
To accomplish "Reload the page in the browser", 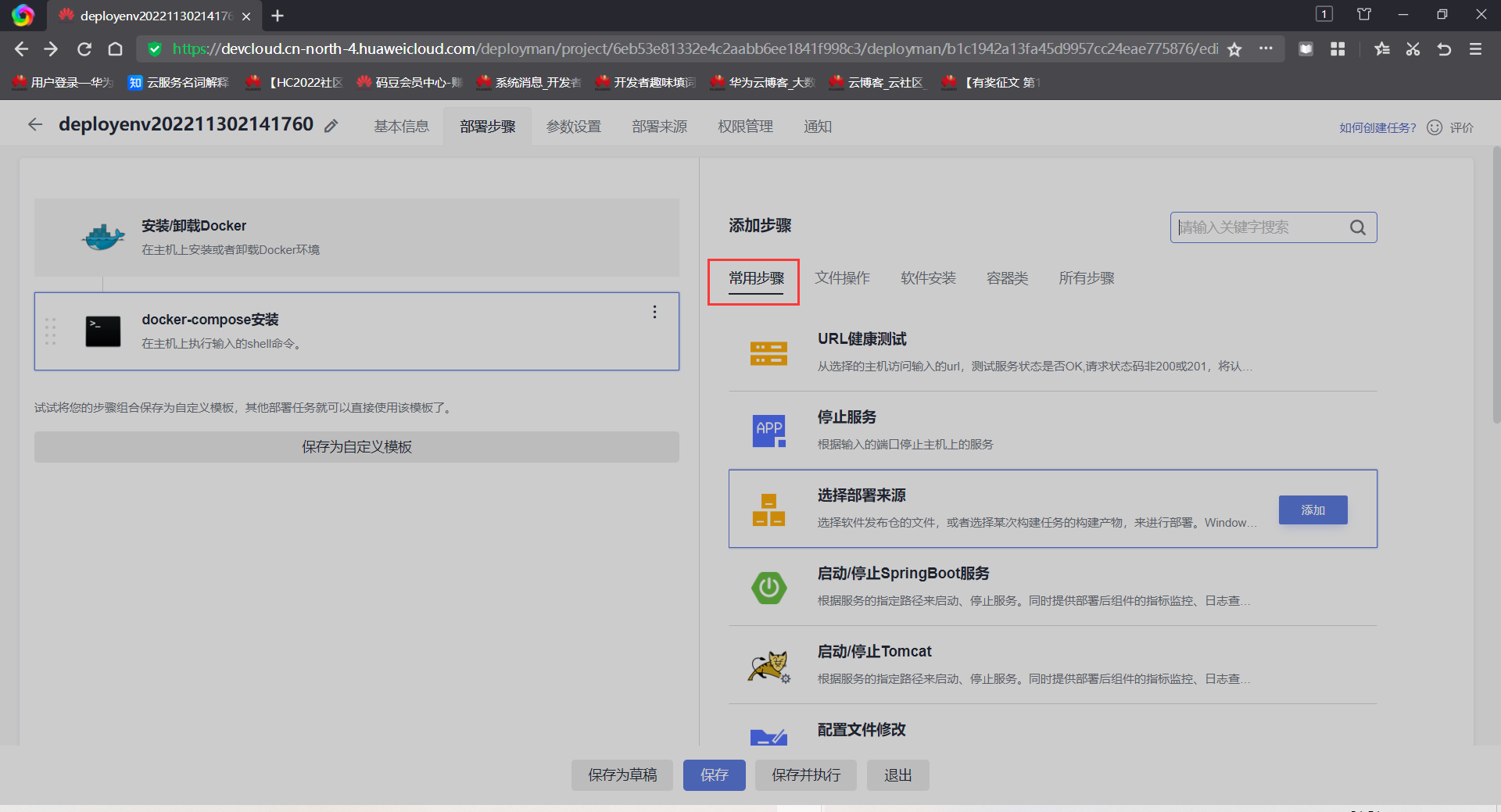I will point(84,49).
